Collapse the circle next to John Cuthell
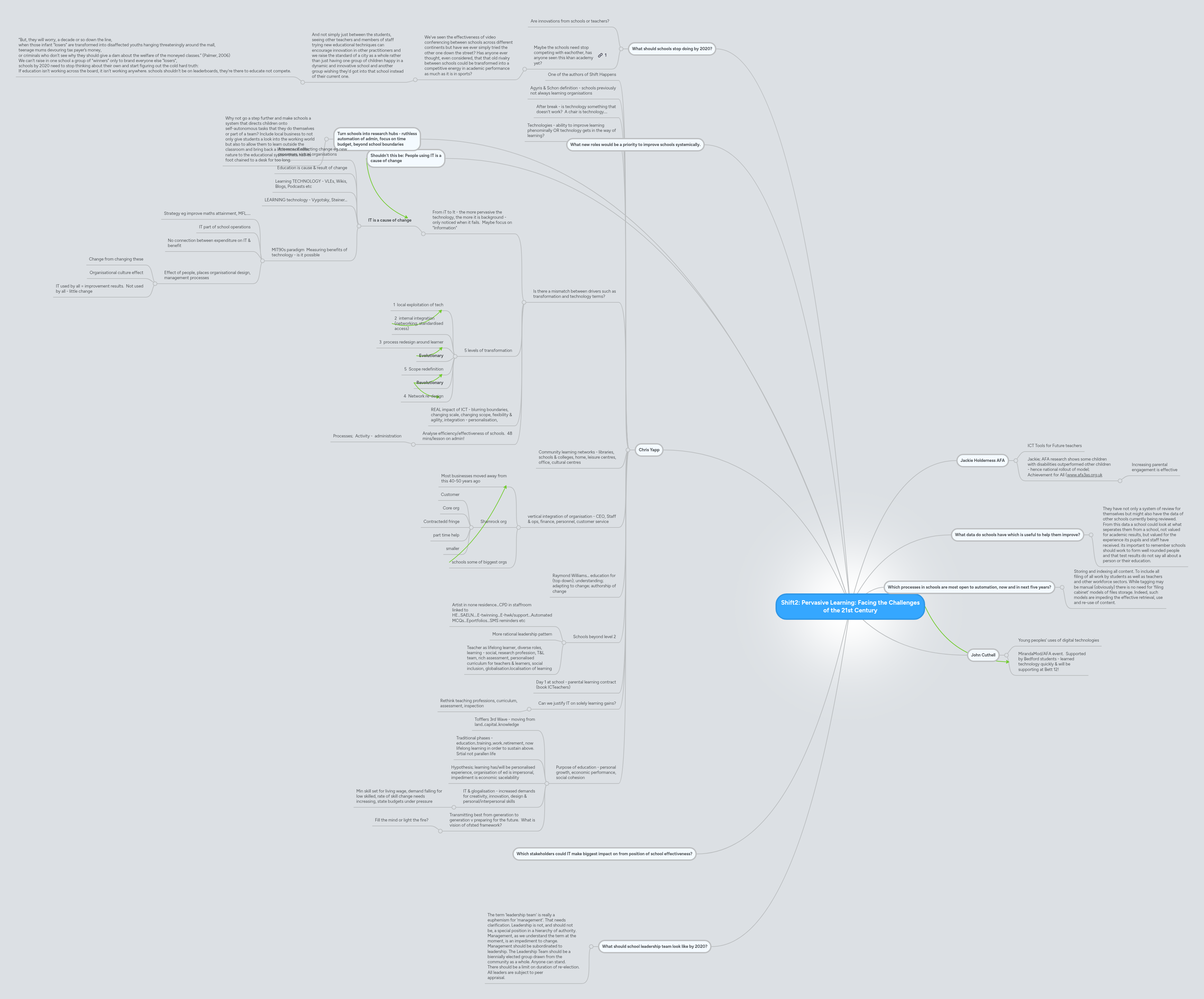 point(1006,655)
